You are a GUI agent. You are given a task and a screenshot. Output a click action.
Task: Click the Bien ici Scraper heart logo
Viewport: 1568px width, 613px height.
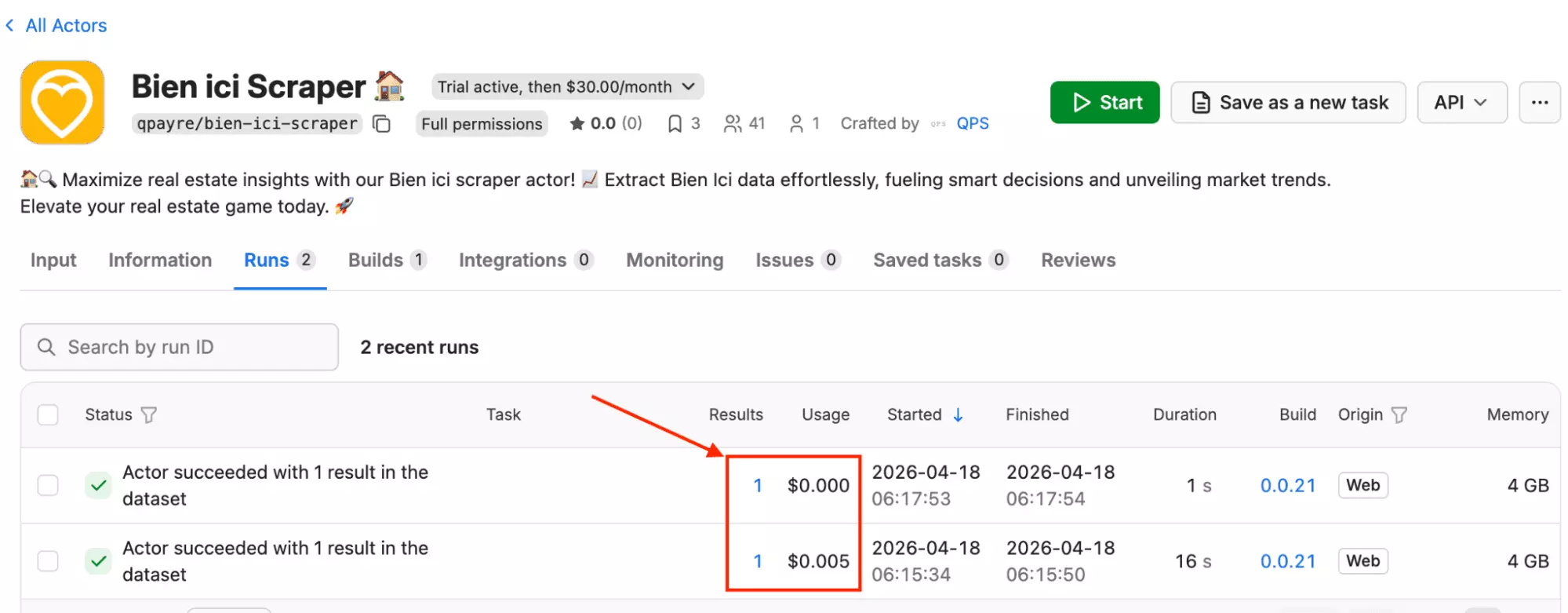tap(63, 103)
